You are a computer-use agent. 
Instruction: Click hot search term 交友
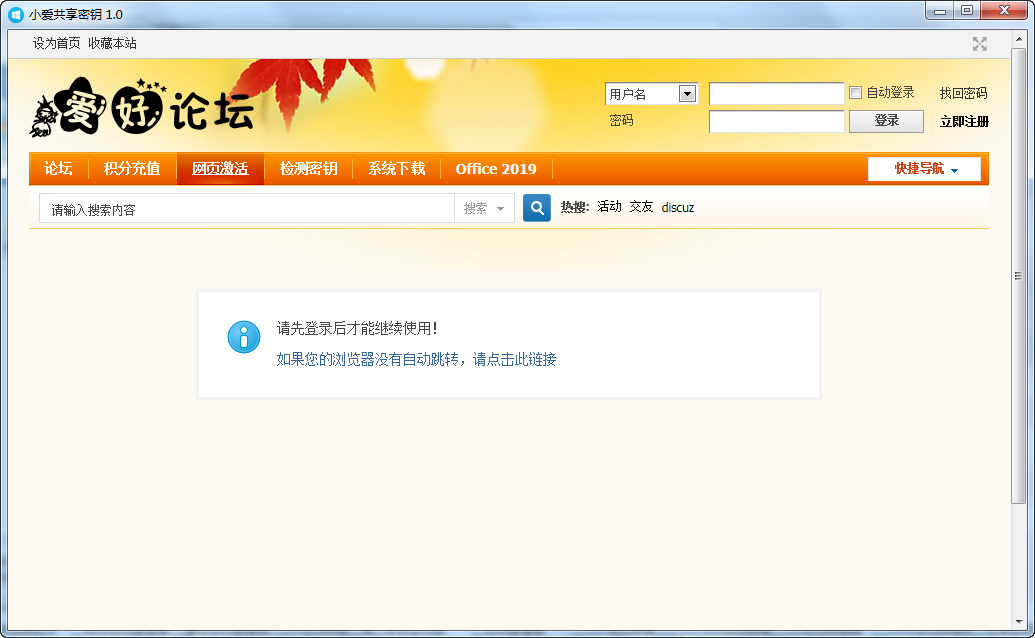point(641,207)
